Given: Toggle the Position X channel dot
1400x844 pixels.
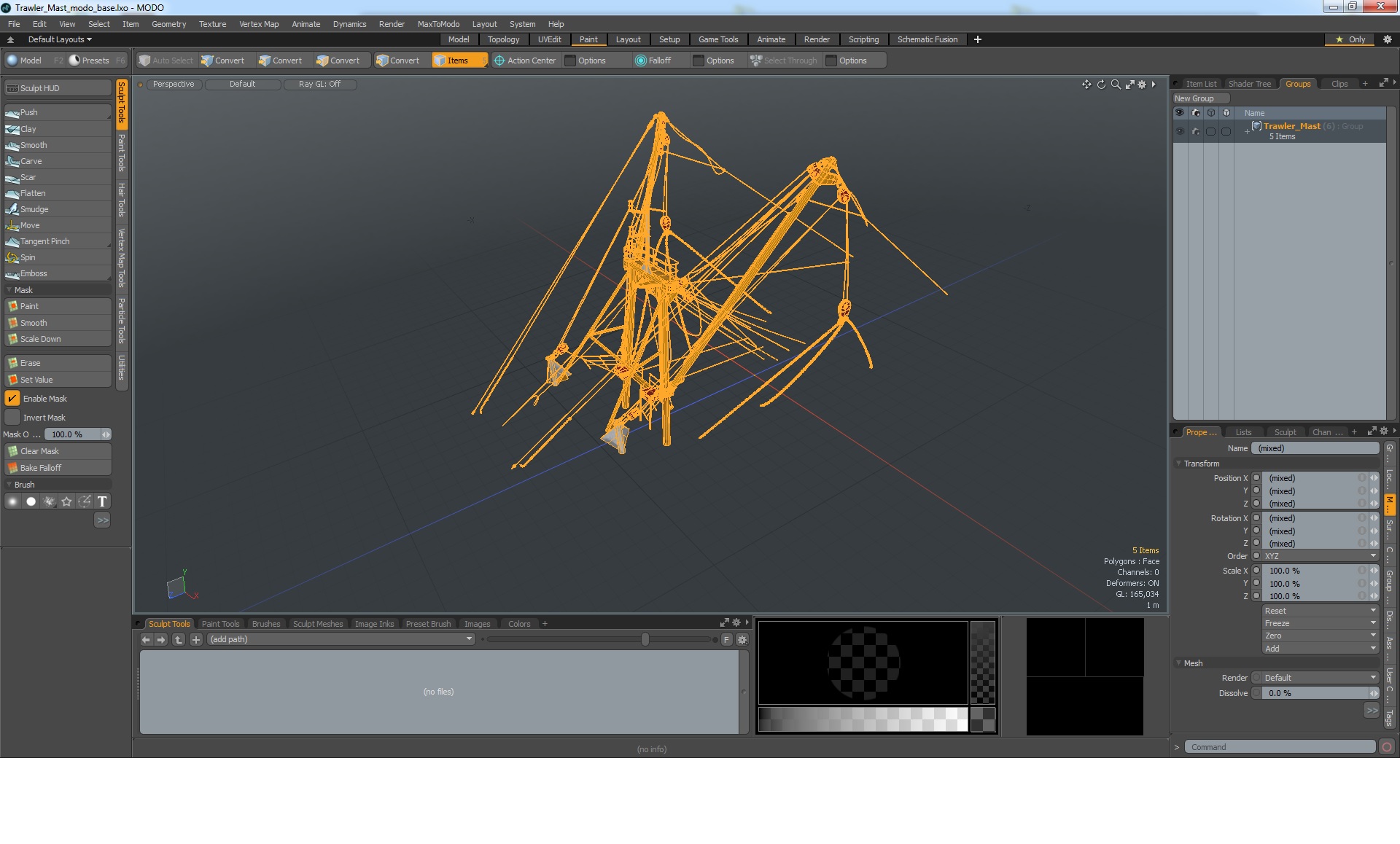Looking at the screenshot, I should point(1256,478).
